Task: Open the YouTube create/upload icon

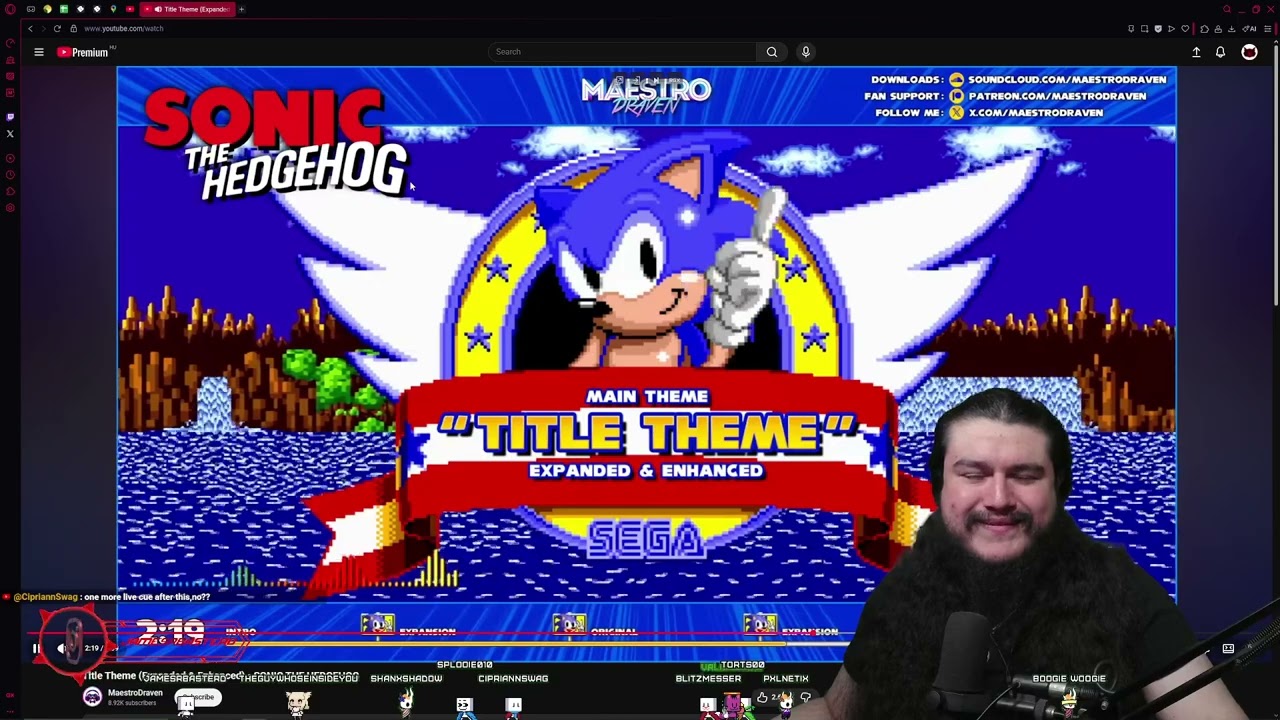Action: click(1196, 52)
